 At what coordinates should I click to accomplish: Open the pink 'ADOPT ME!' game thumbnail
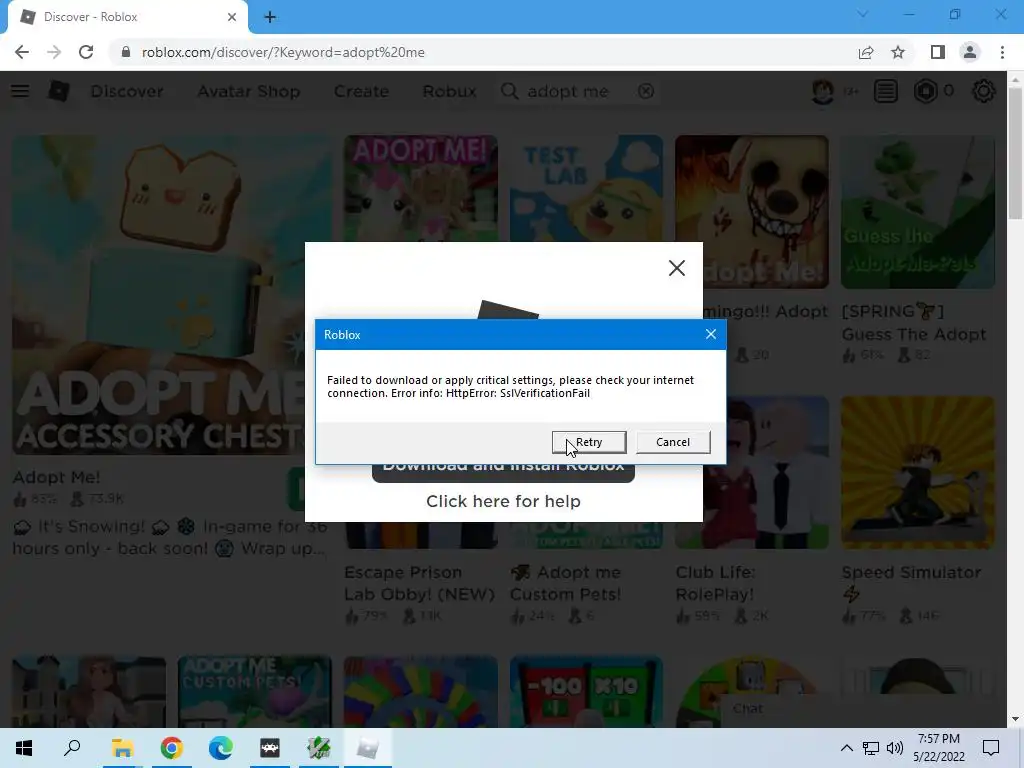click(421, 189)
